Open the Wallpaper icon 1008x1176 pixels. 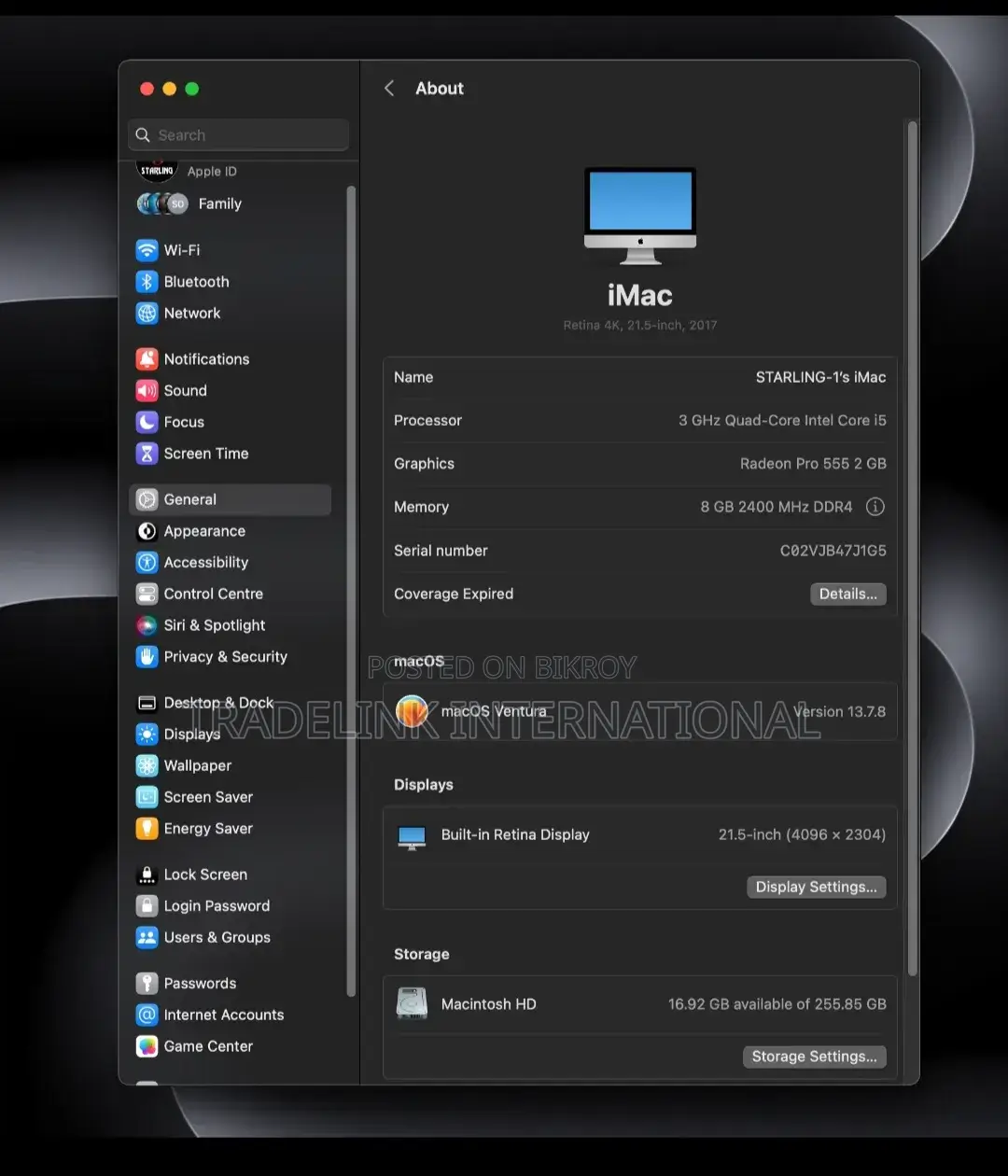(147, 765)
